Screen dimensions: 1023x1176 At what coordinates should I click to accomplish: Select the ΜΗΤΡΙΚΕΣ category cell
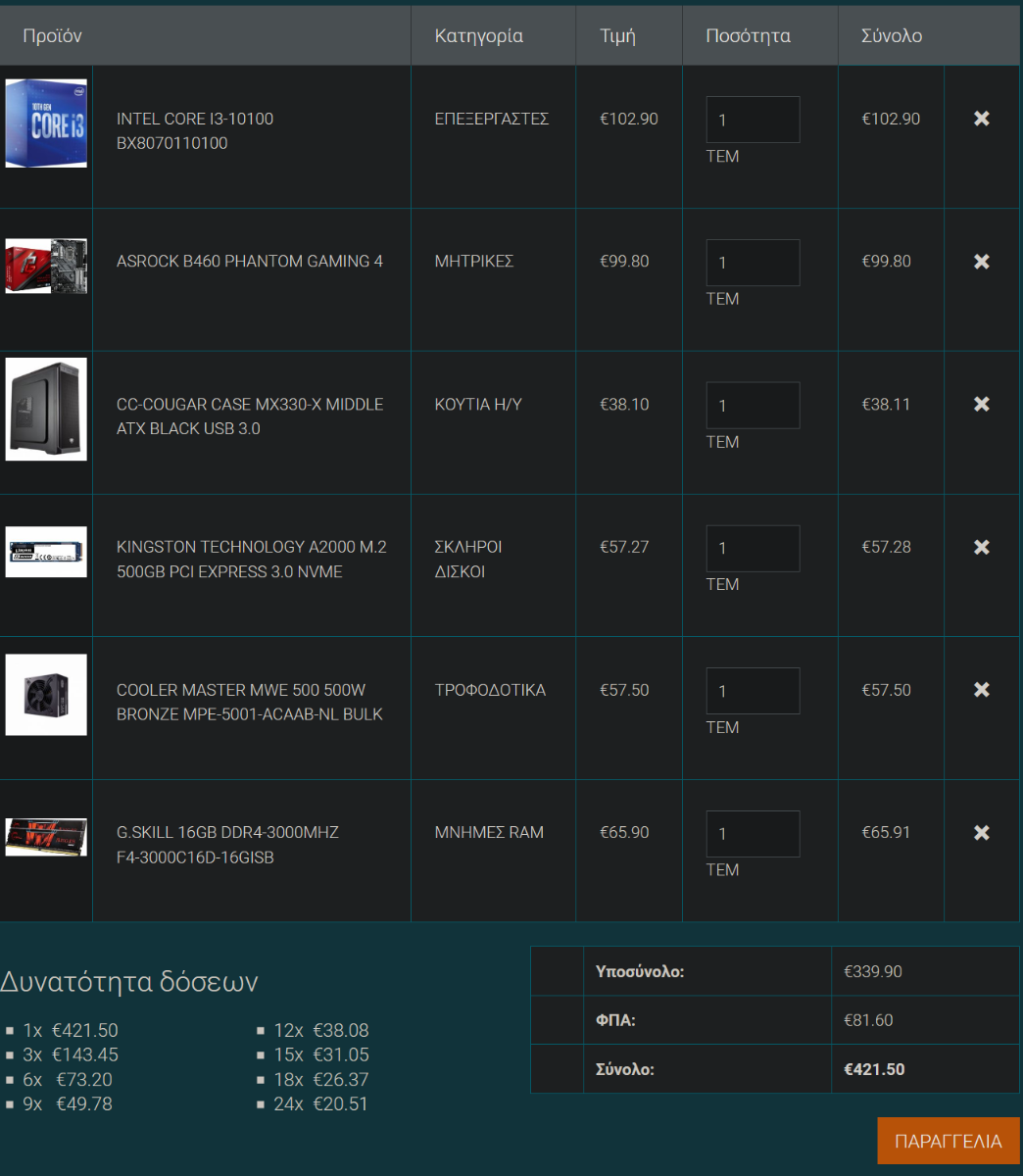[x=474, y=262]
